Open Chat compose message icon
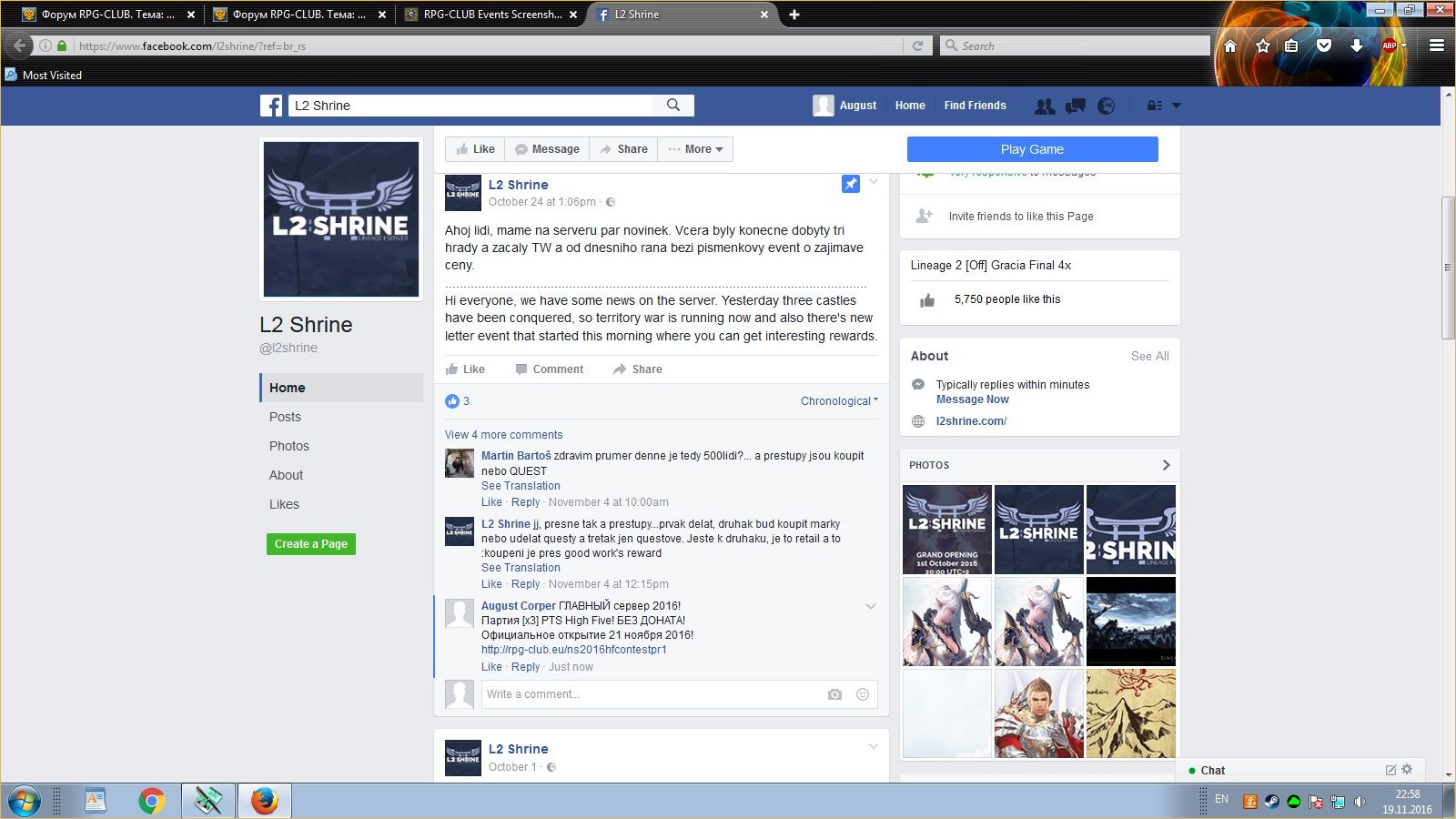This screenshot has height=819, width=1456. point(1390,770)
